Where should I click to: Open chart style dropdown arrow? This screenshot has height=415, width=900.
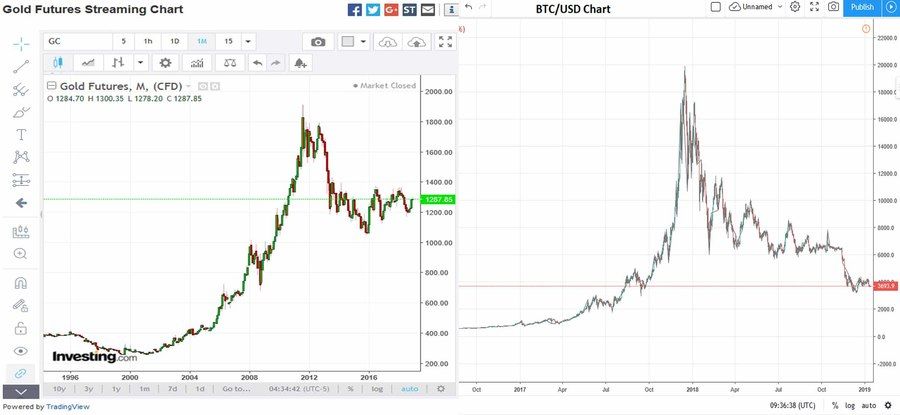coord(141,63)
